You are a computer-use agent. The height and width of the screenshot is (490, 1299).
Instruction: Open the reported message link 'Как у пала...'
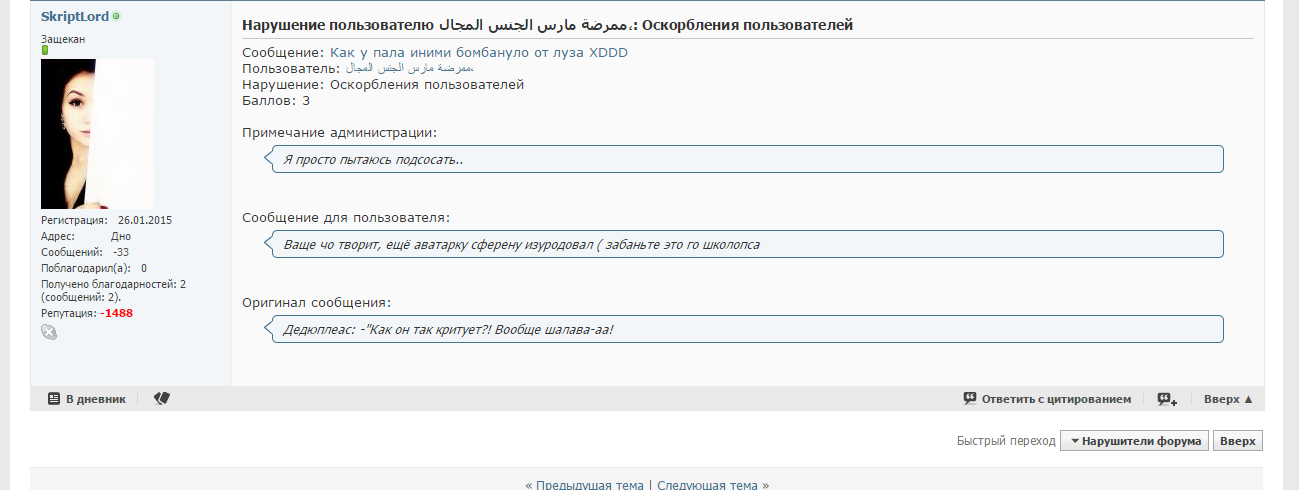coord(478,52)
